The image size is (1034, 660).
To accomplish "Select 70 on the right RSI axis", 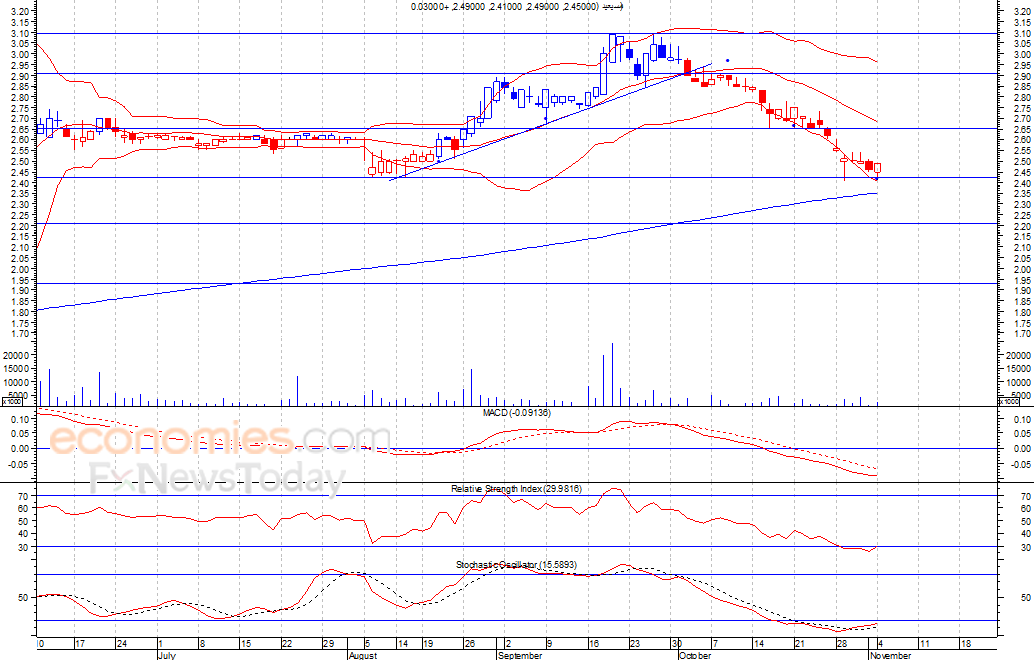I will point(1027,496).
